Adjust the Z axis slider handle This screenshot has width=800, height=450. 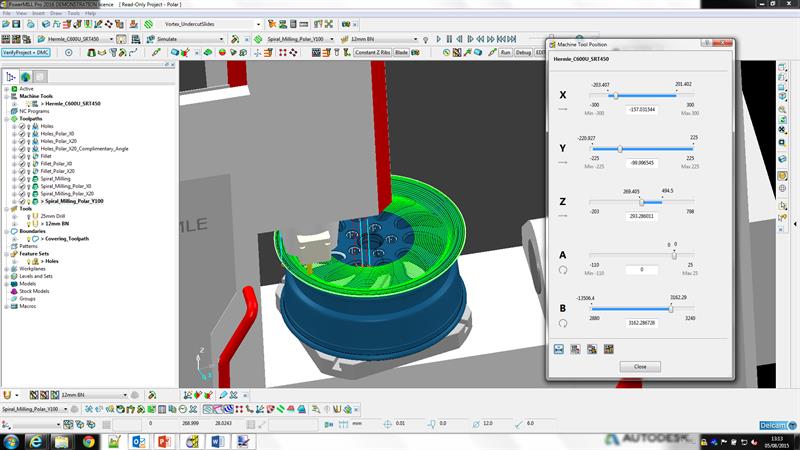pyautogui.click(x=642, y=202)
